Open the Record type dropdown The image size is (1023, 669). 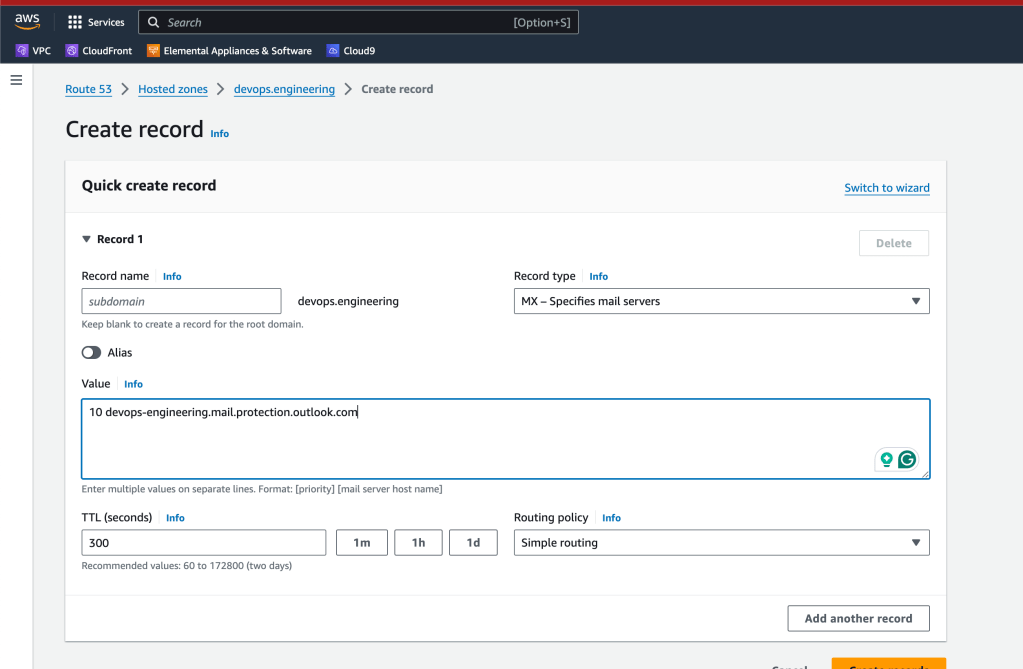[722, 301]
